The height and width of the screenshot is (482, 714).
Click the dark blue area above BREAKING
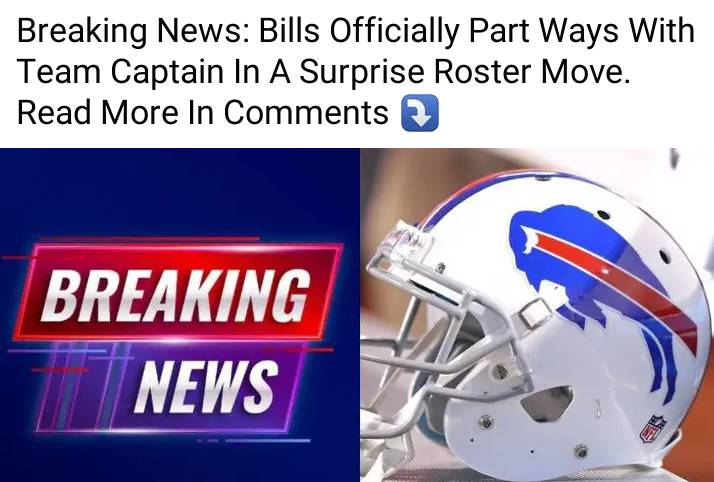coord(180,191)
